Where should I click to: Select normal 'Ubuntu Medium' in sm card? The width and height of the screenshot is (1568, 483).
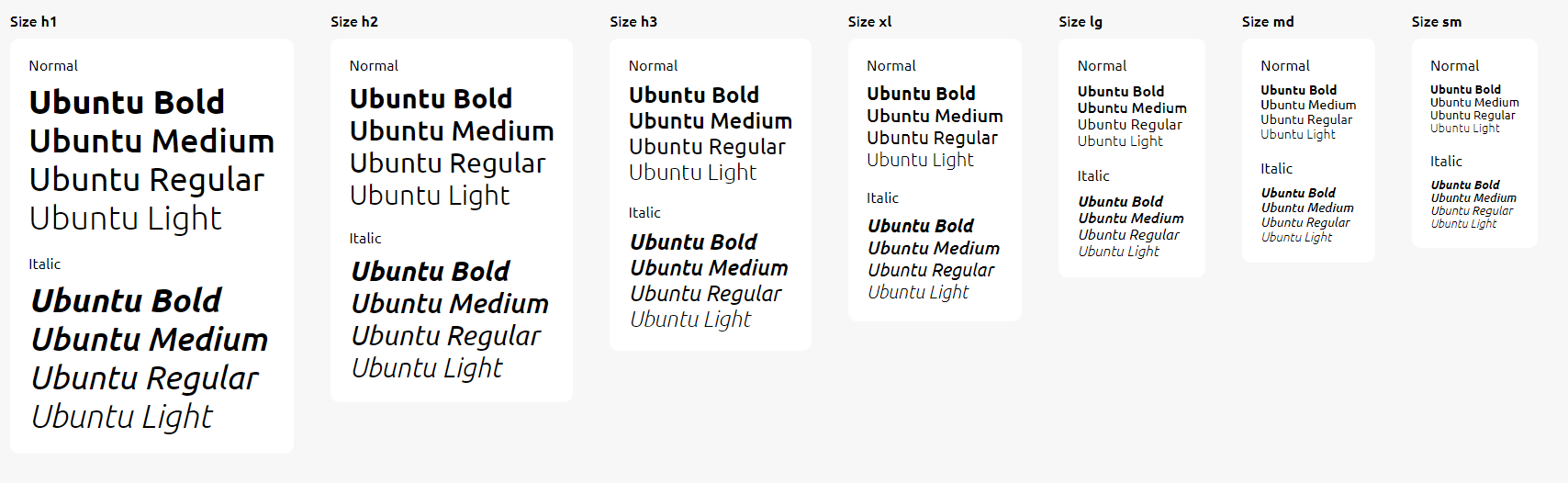[1474, 103]
